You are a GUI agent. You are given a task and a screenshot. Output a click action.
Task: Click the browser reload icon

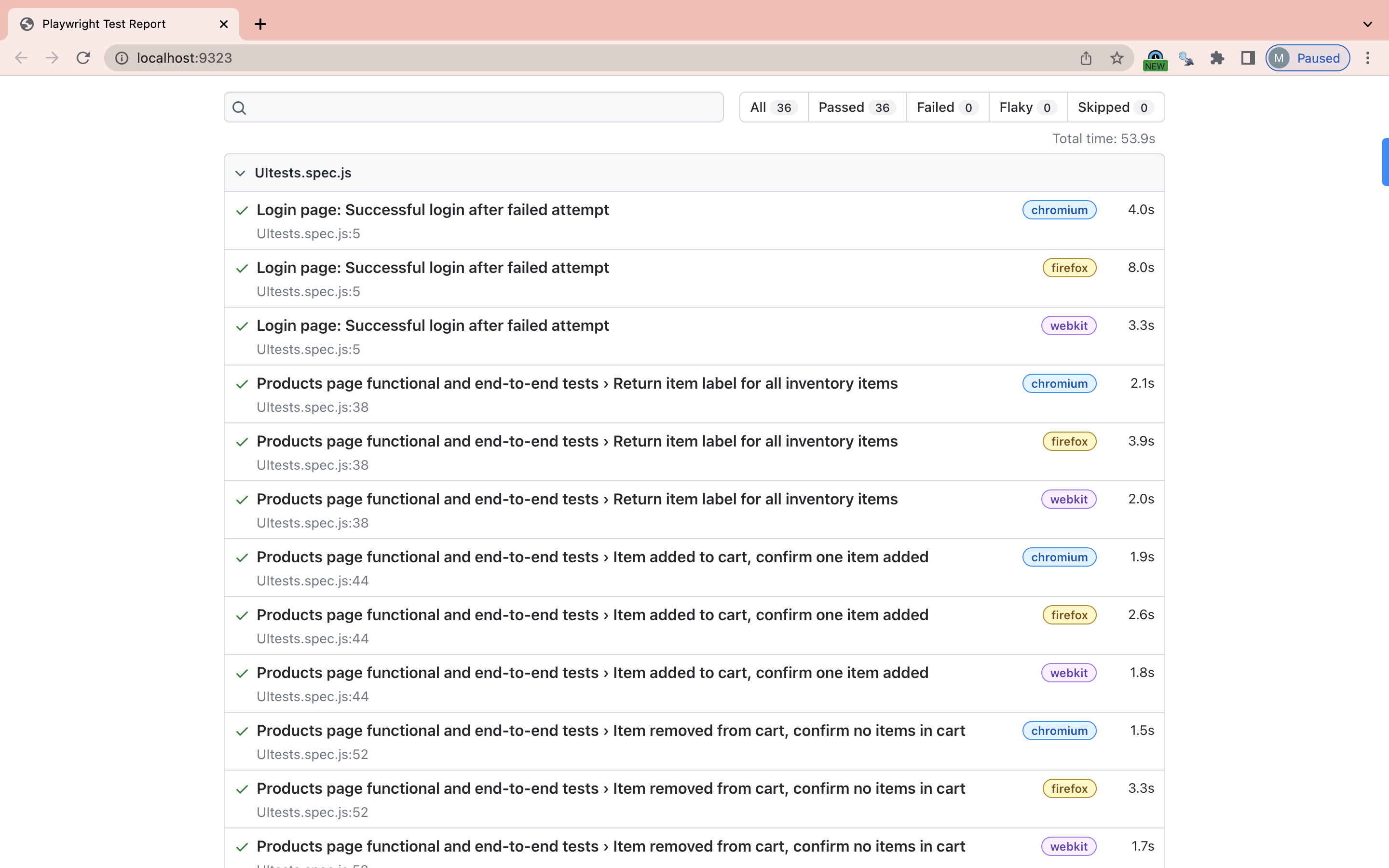(x=83, y=58)
